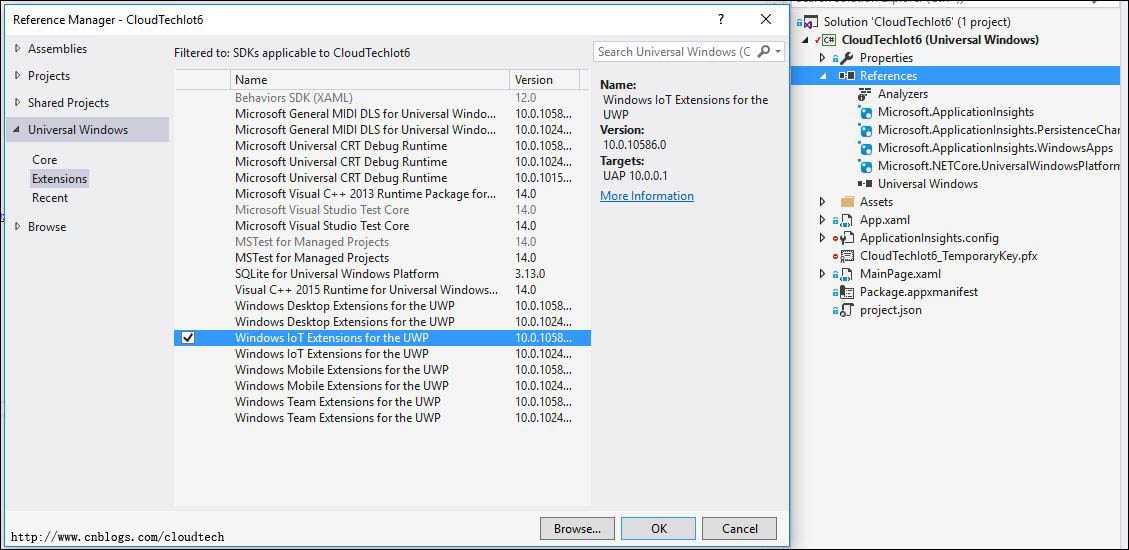Expand the ApplicationInsights.config node

coord(823,238)
